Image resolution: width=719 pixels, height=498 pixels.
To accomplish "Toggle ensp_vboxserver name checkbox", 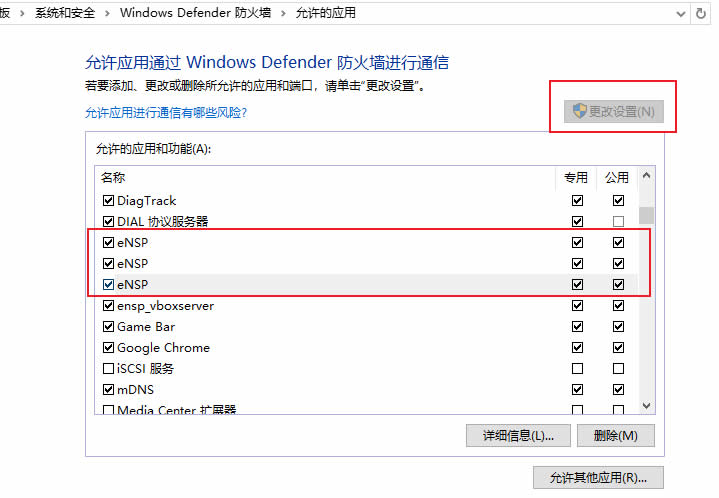I will click(x=108, y=305).
